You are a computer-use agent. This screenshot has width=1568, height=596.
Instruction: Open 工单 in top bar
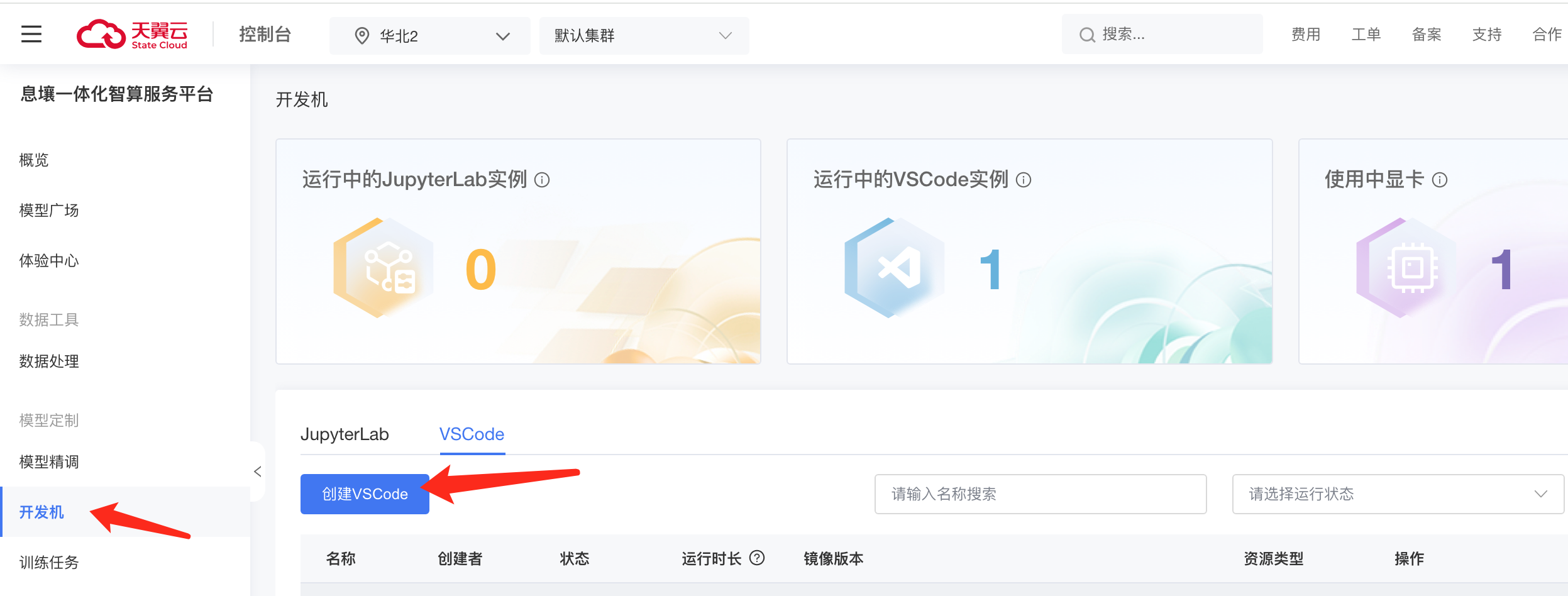coord(1366,35)
